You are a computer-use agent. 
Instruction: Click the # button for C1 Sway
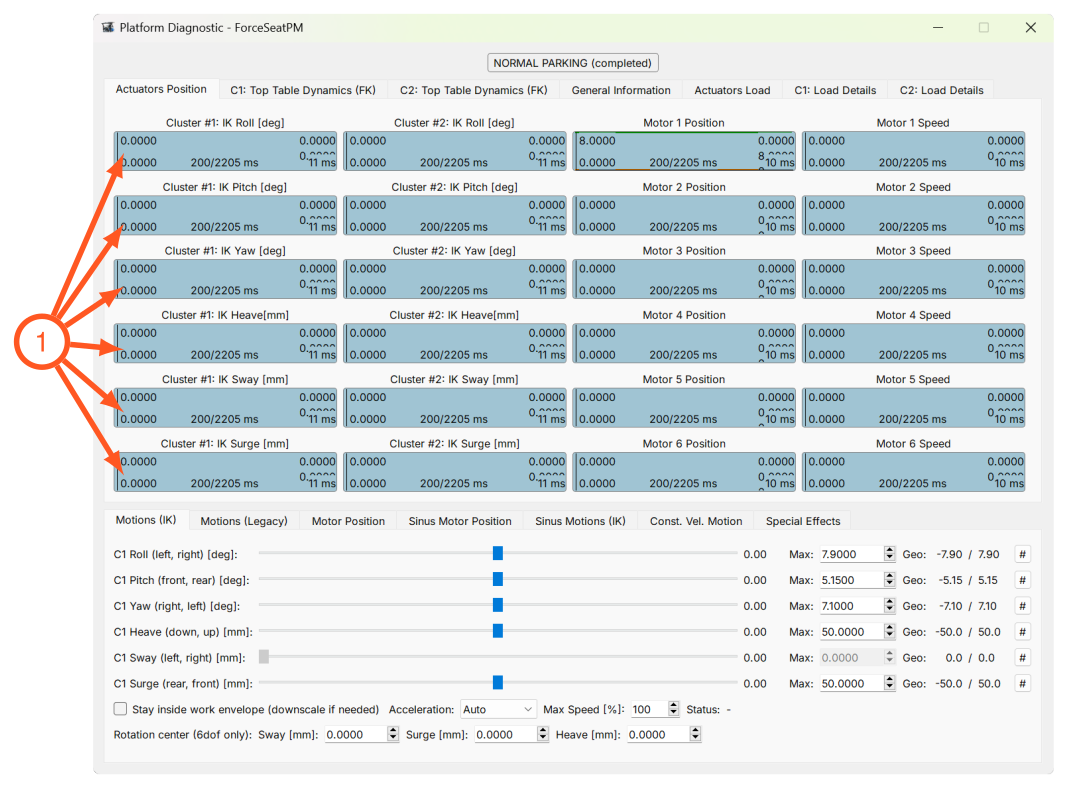point(1022,658)
